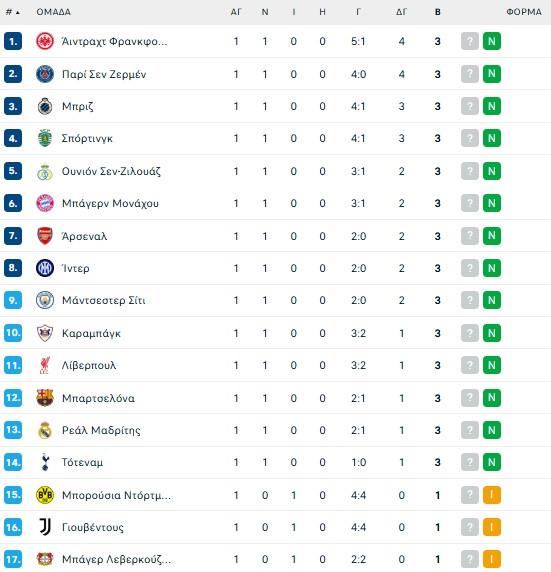Click the ΔΓ goal difference header

pos(401,12)
